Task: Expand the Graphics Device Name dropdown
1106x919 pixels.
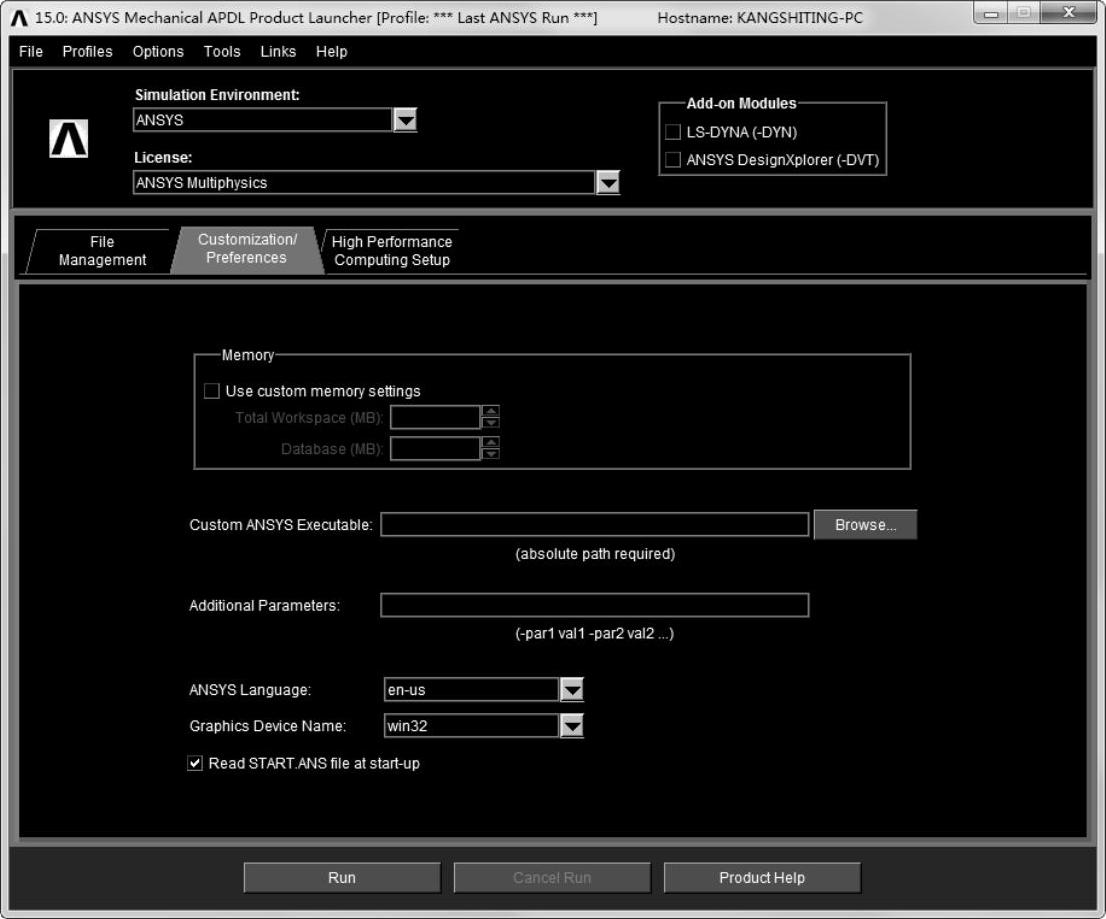Action: (x=571, y=726)
